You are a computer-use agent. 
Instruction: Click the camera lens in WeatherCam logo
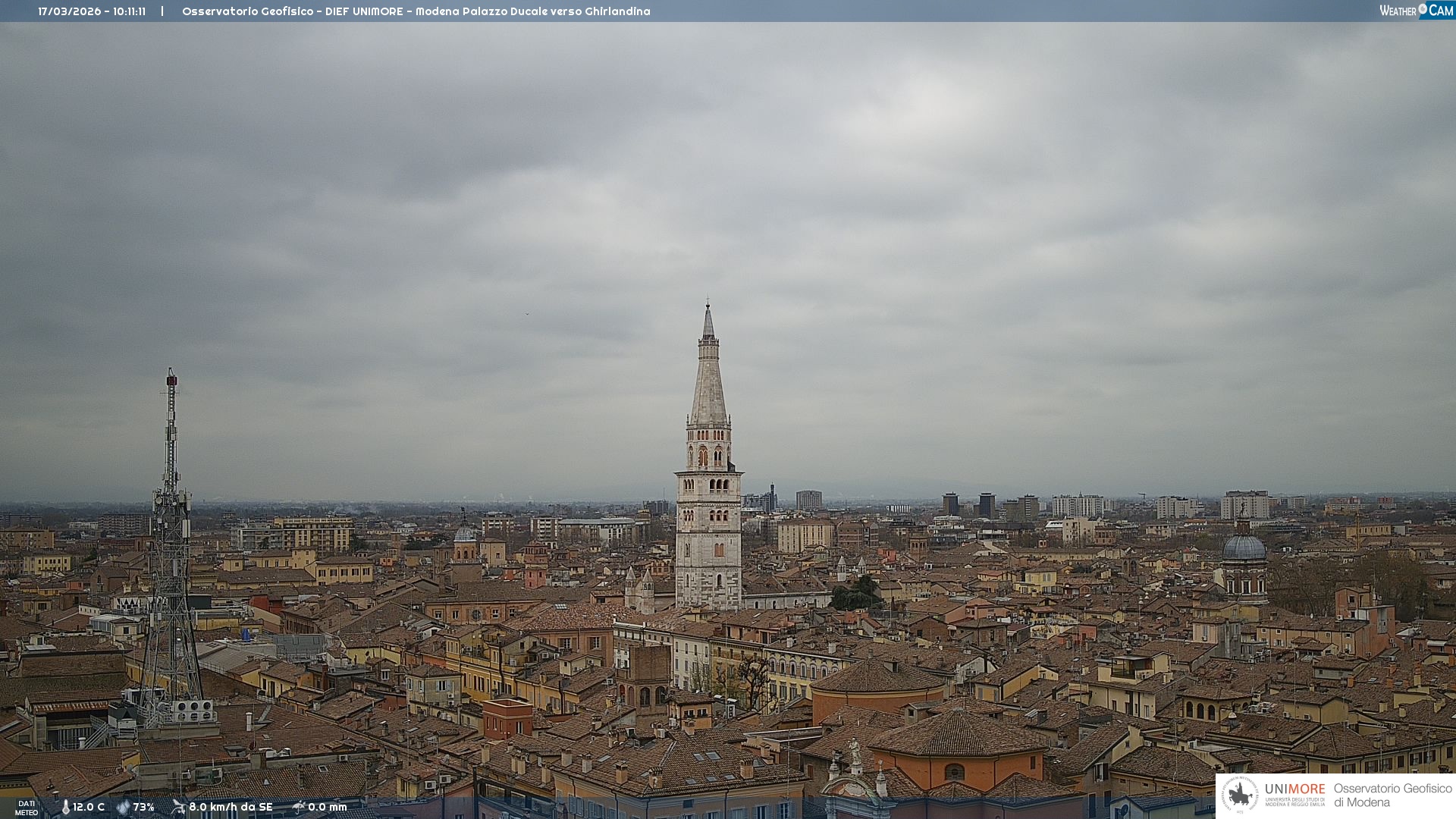point(1423,9)
